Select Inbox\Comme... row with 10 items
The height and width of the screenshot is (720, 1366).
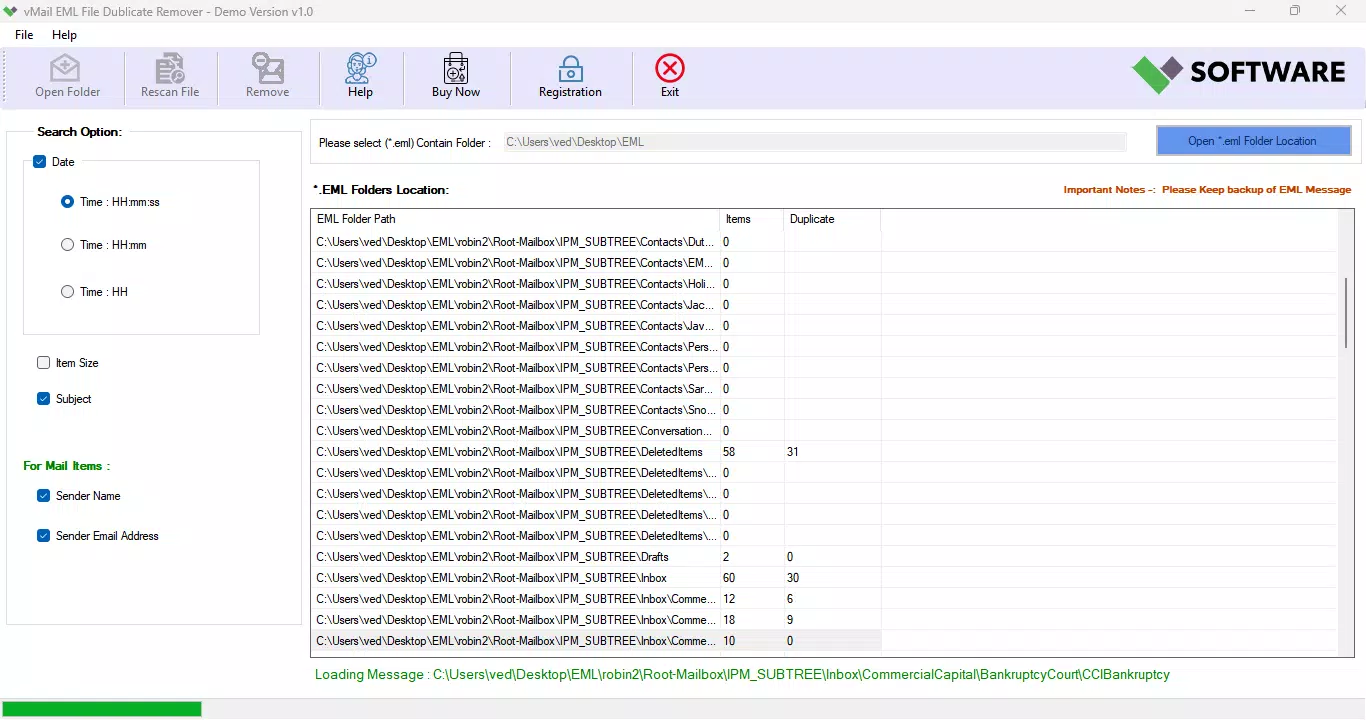click(596, 641)
